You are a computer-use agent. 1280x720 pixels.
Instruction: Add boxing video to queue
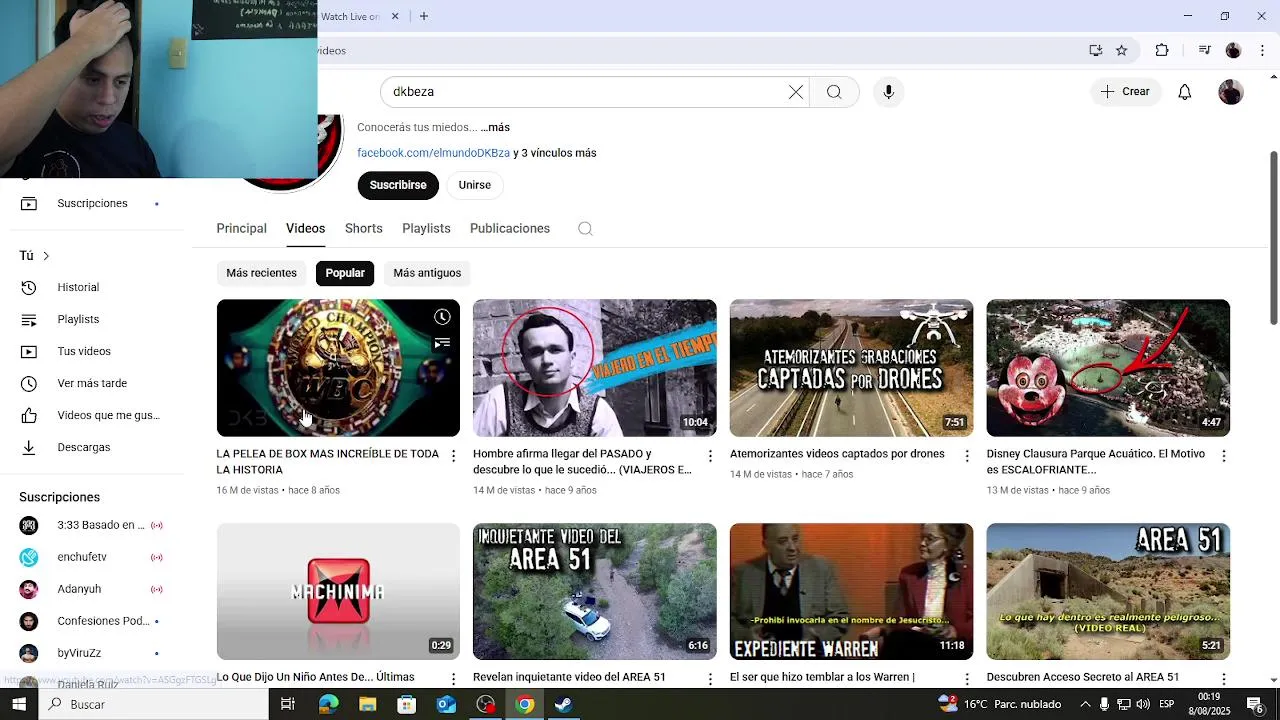[442, 343]
